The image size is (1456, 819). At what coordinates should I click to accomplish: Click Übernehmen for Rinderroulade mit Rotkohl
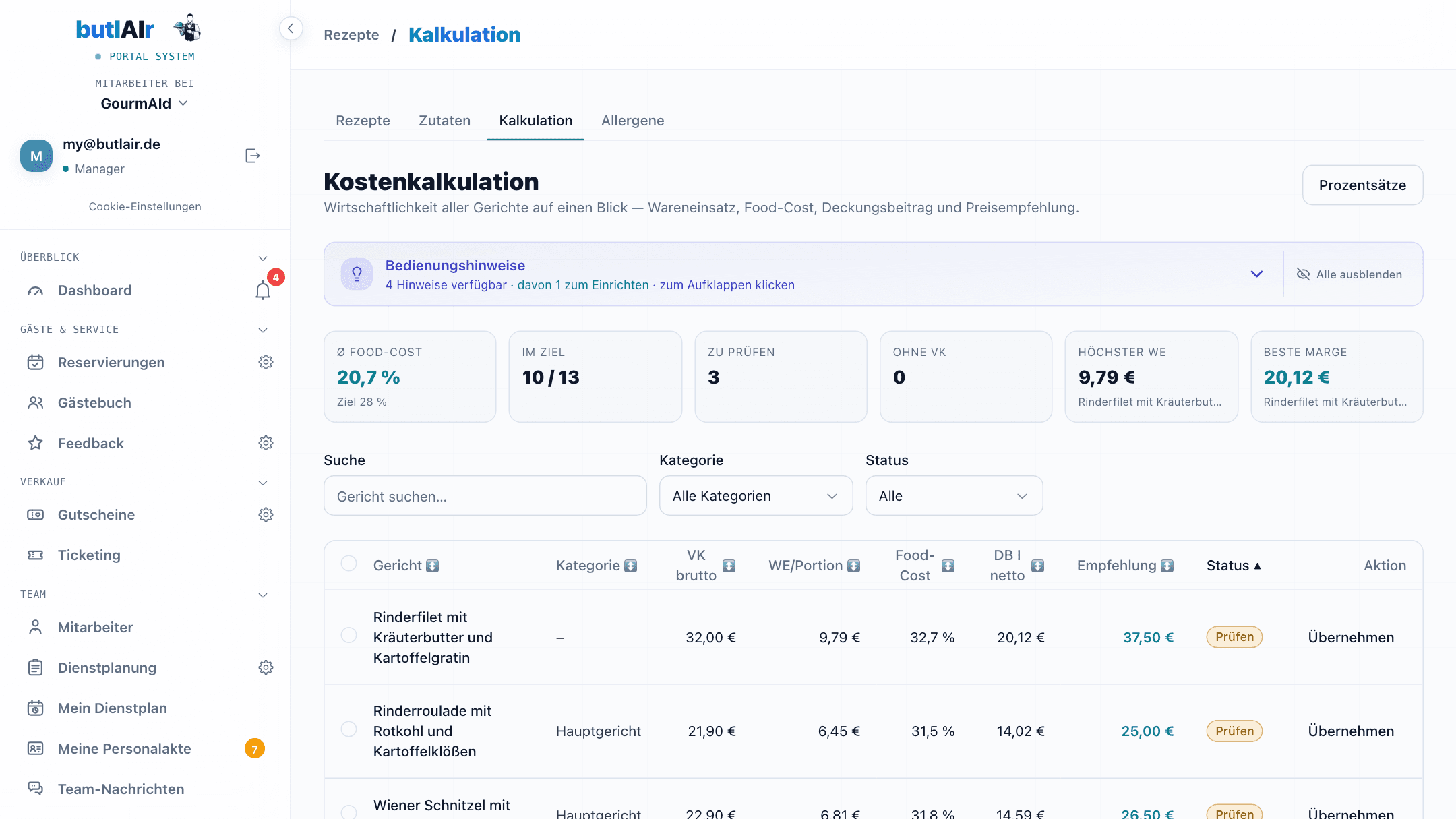(1351, 731)
